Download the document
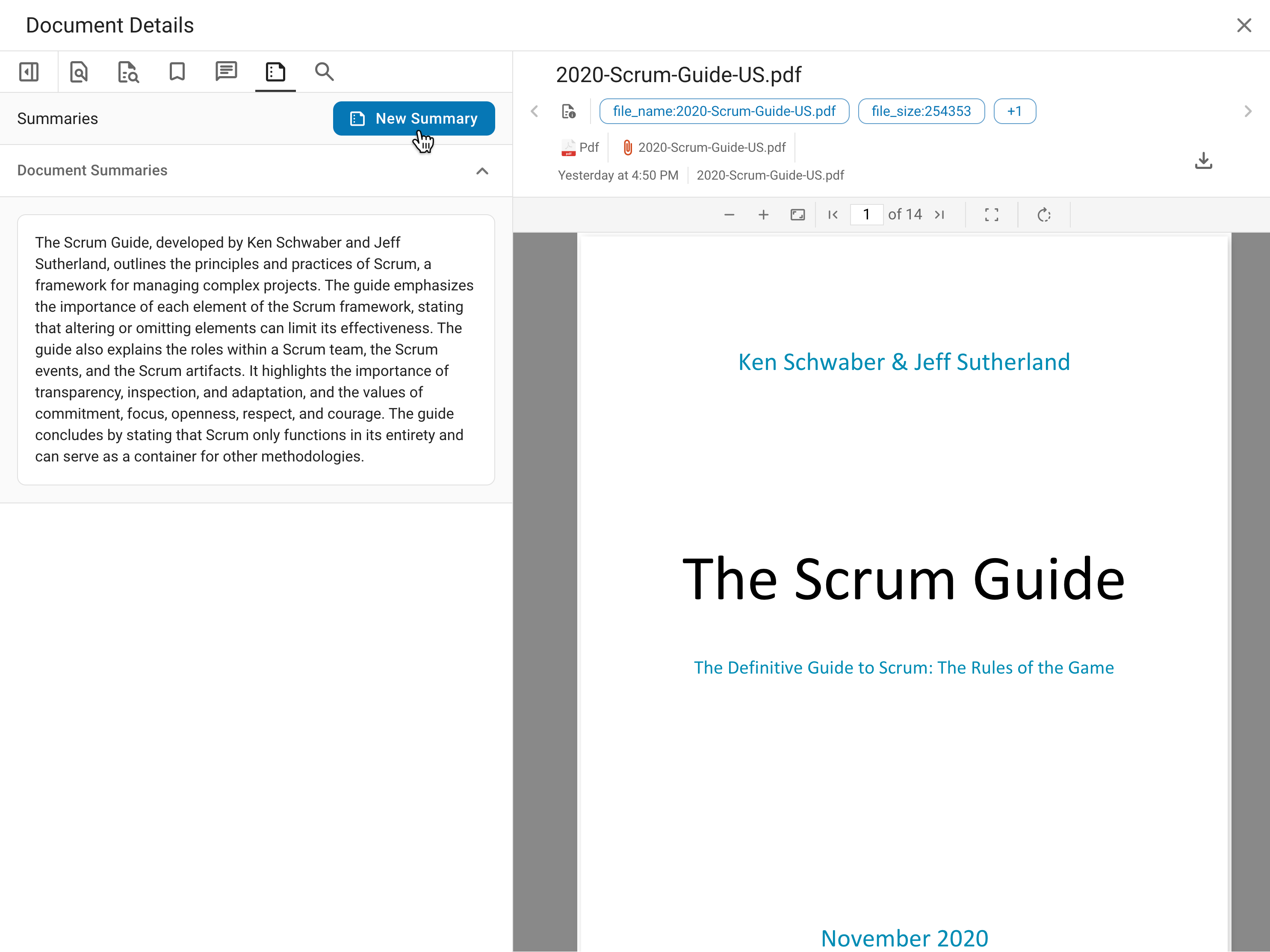1270x952 pixels. (x=1203, y=161)
